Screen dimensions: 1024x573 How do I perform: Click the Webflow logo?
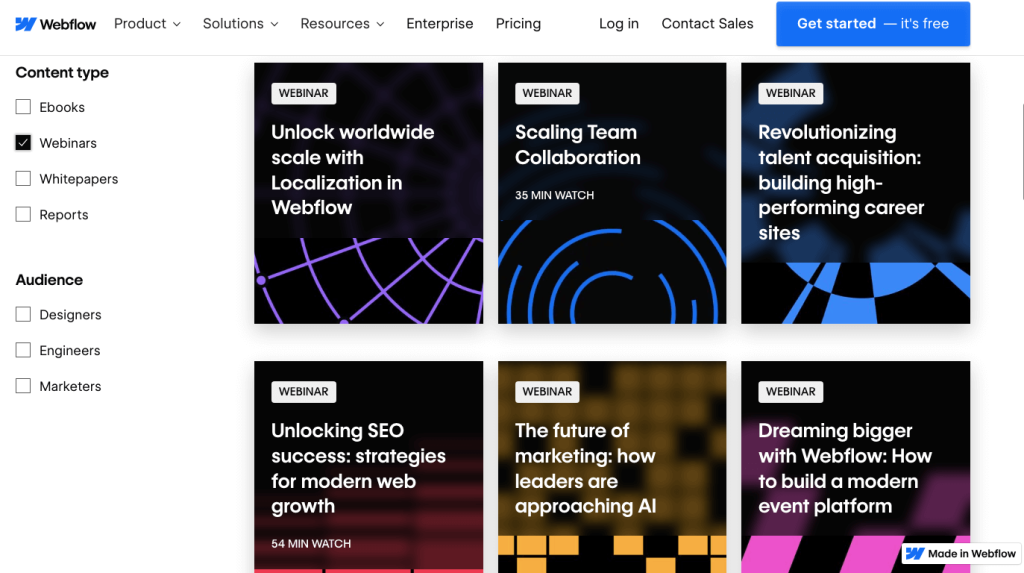click(56, 24)
